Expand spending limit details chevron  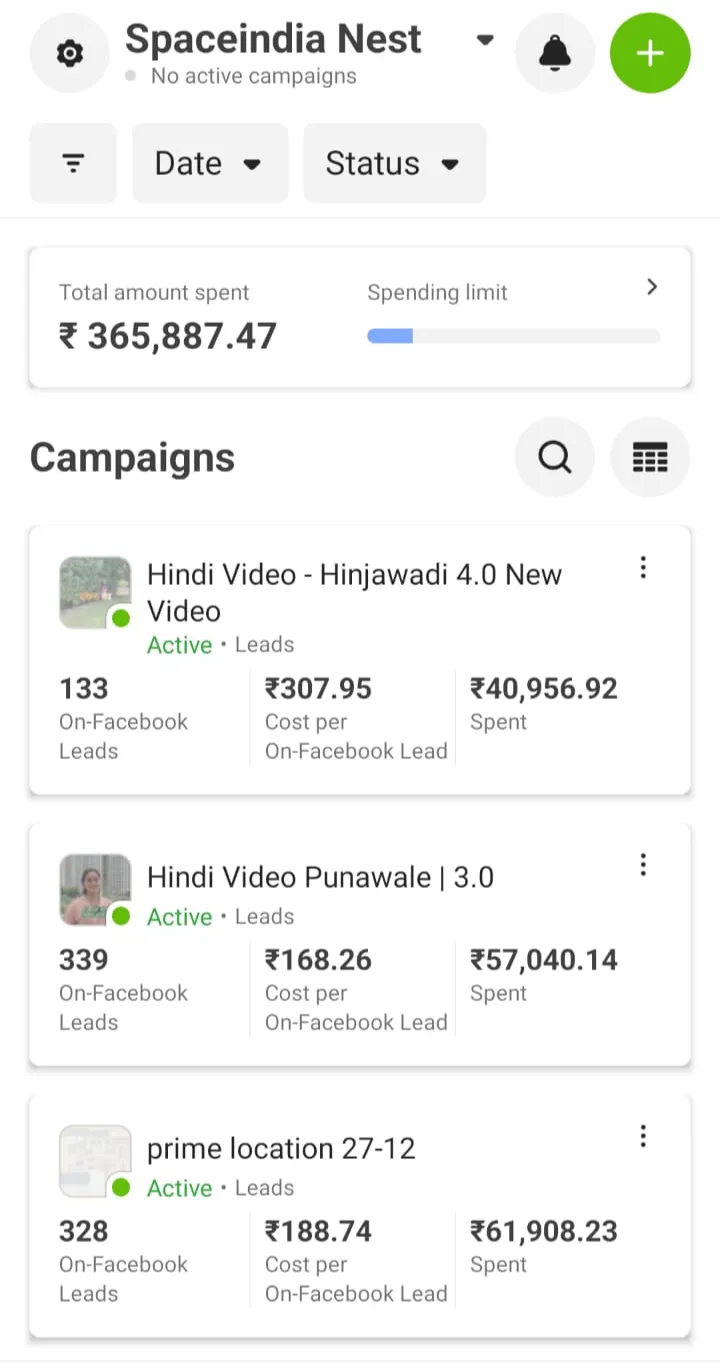click(652, 288)
